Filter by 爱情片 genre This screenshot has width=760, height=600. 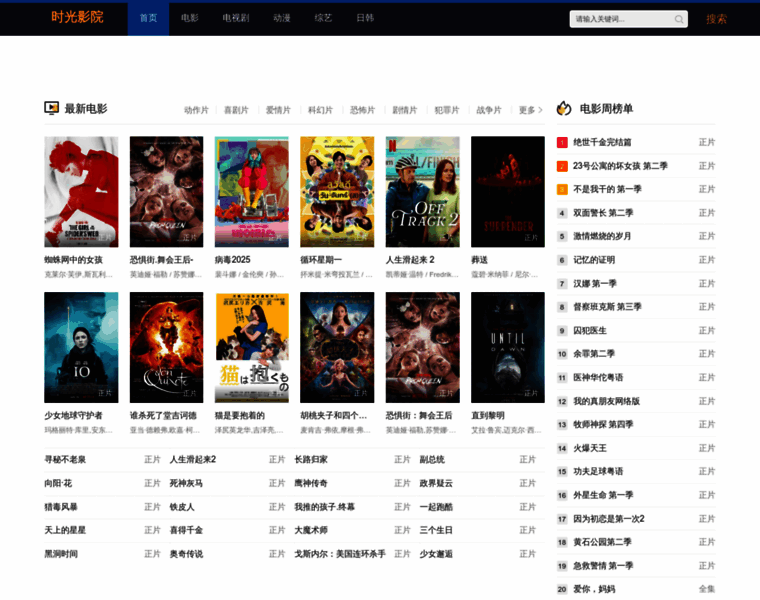pos(278,110)
